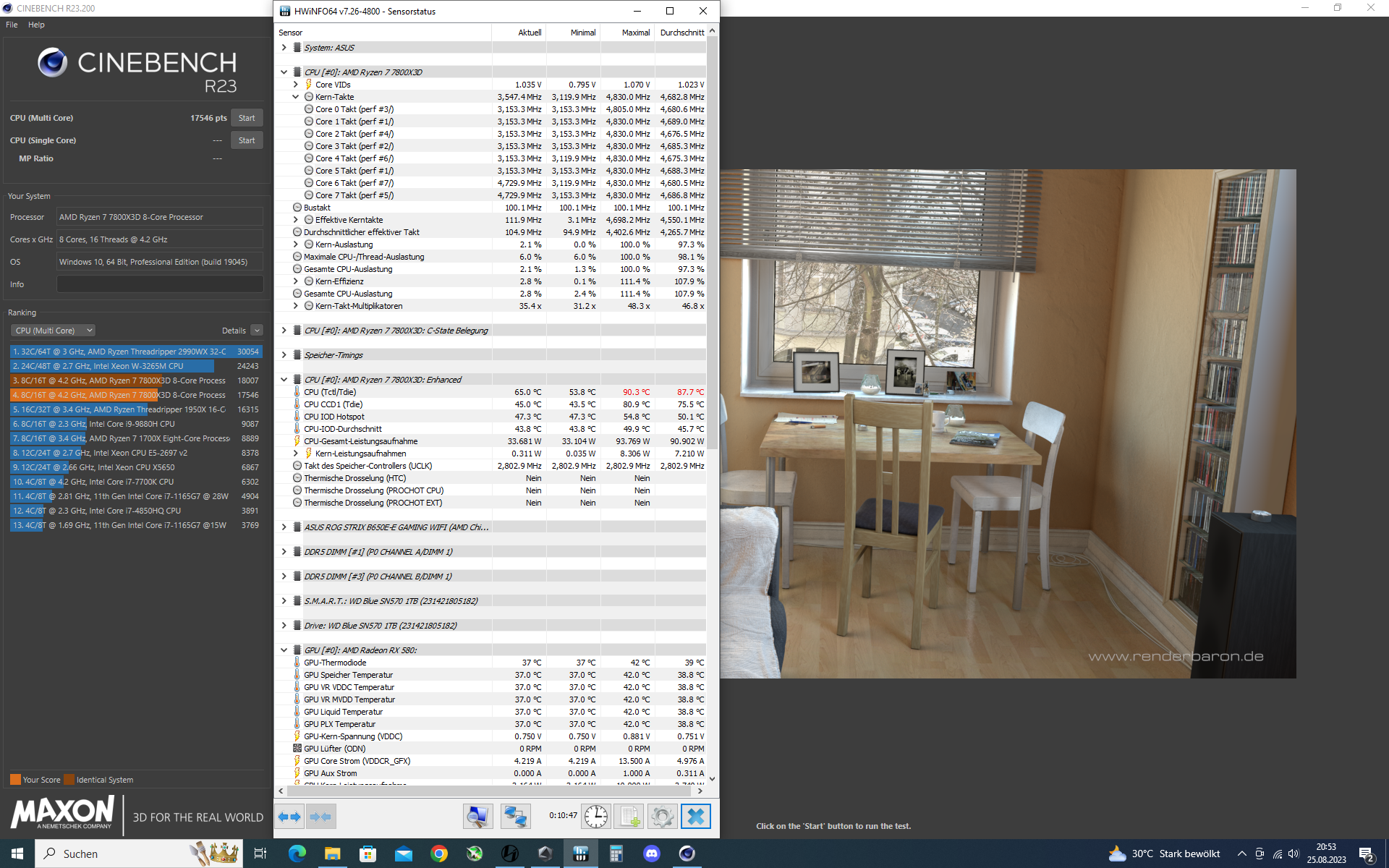Open the File menu in Cinebench
This screenshot has width=1389, height=868.
(12, 25)
